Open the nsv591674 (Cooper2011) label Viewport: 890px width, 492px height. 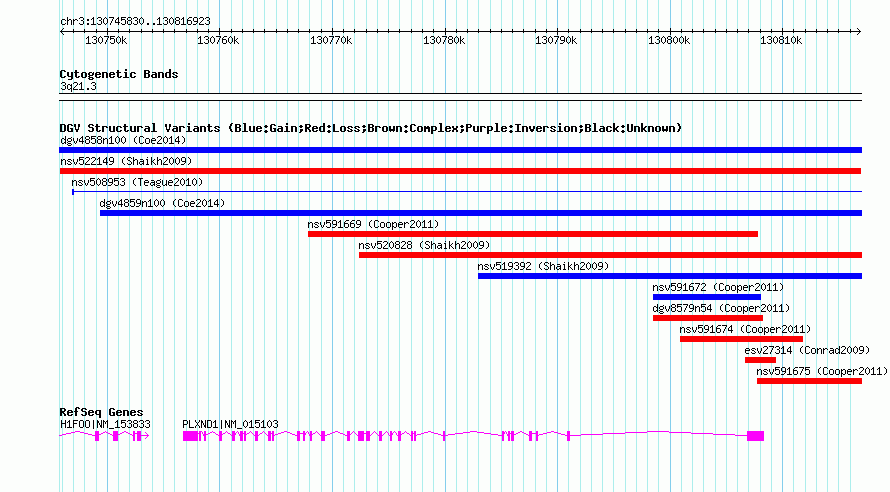tap(745, 329)
